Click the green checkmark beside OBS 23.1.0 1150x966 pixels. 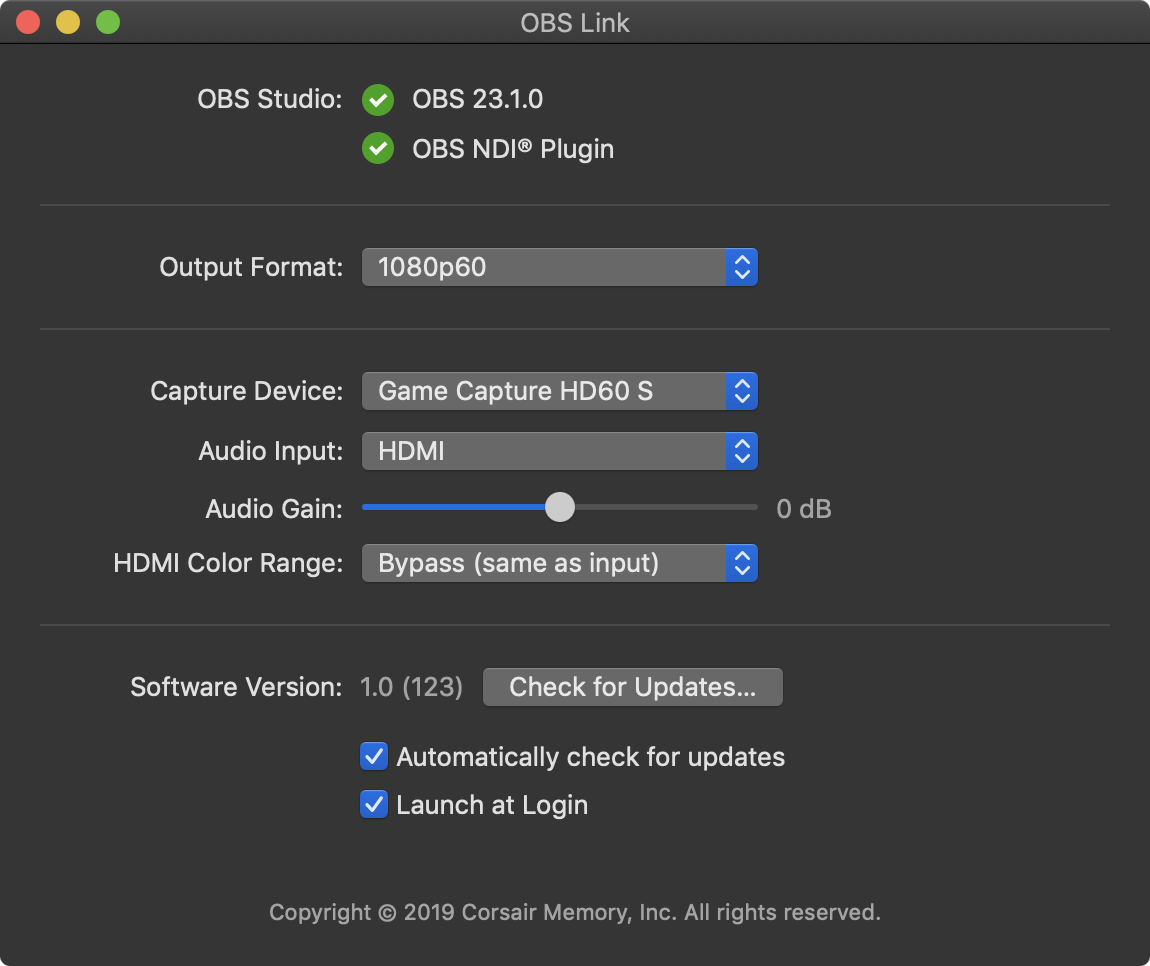(x=378, y=100)
